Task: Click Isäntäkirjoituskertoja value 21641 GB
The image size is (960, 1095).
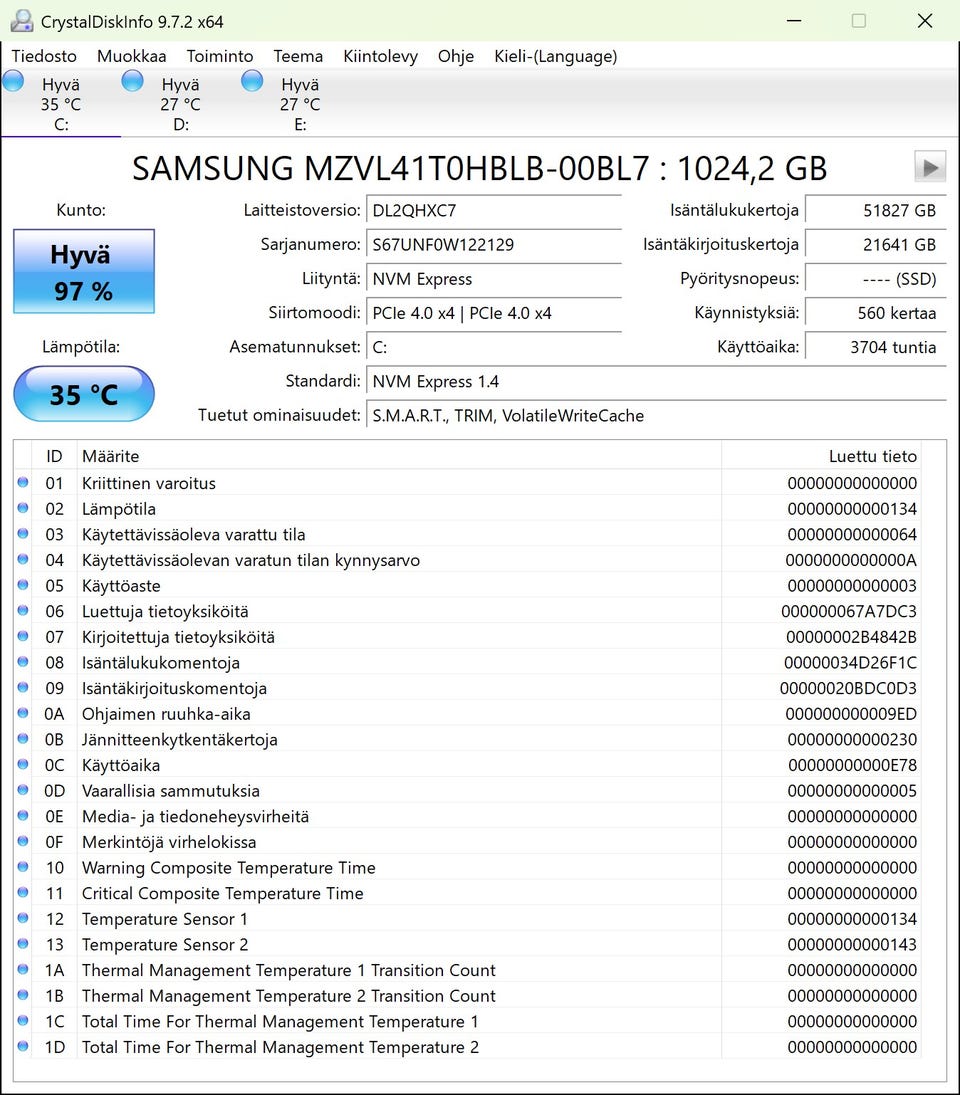Action: [x=876, y=244]
